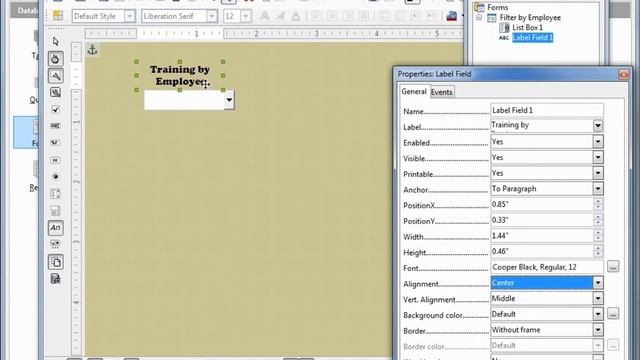Choose the Select arrow tool
Screen dimensions: 640x360
(x=56, y=41)
